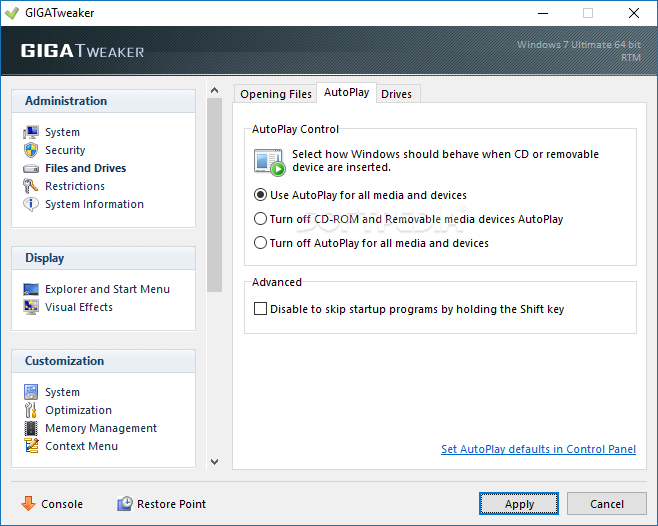Click the Display section header

tap(104, 258)
